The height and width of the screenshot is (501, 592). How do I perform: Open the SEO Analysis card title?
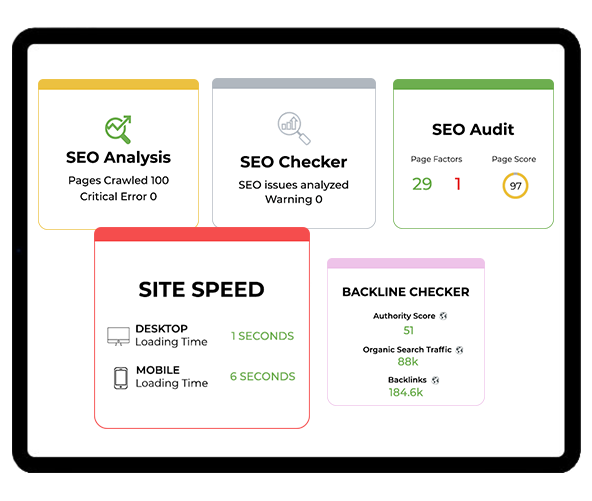click(x=118, y=158)
